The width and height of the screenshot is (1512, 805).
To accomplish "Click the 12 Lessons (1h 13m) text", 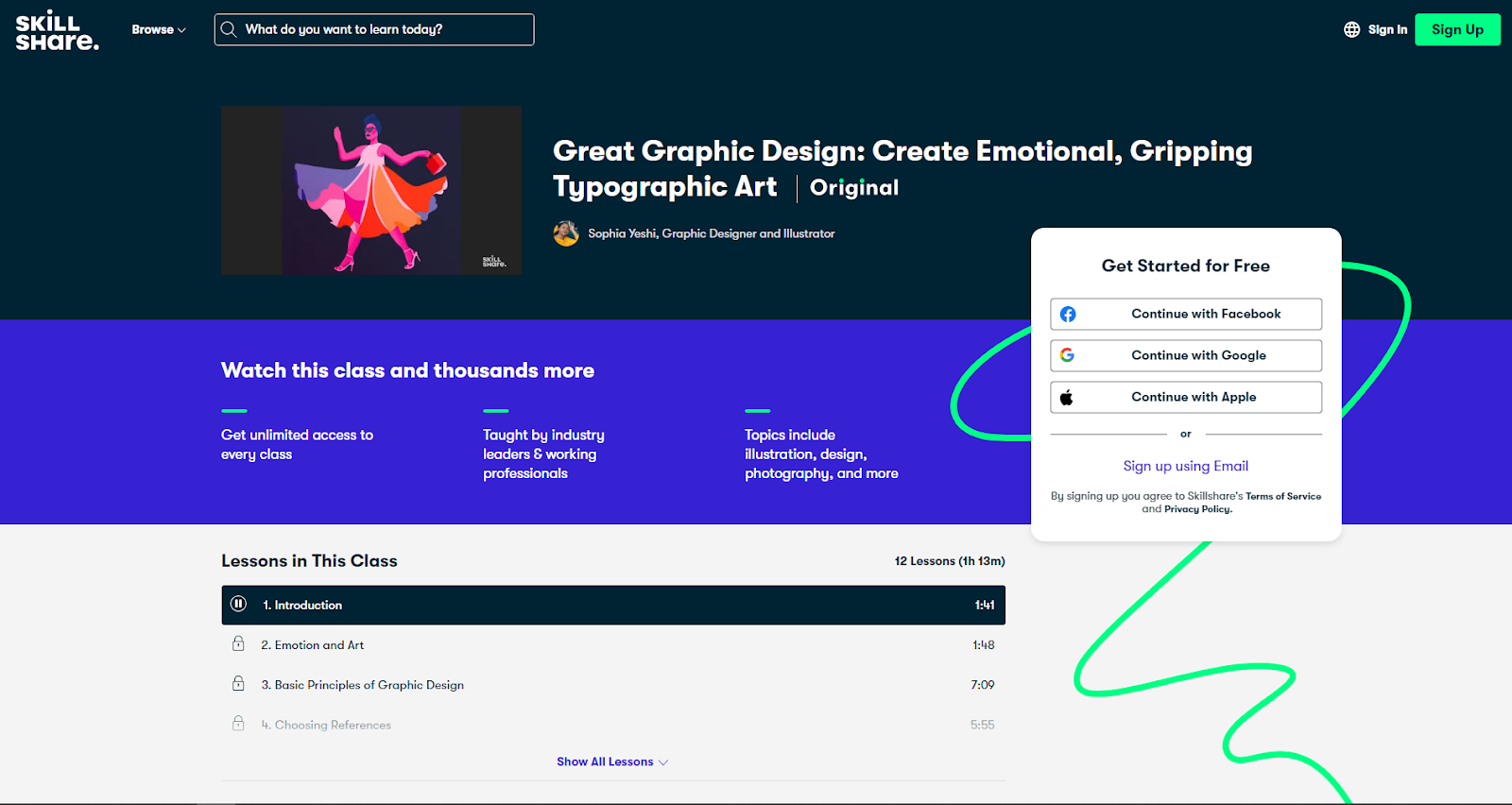I will 950,561.
